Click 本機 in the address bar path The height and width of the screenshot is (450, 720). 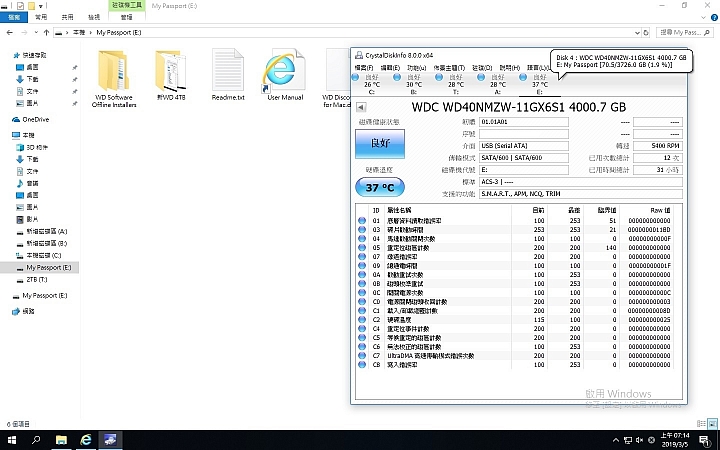79,33
